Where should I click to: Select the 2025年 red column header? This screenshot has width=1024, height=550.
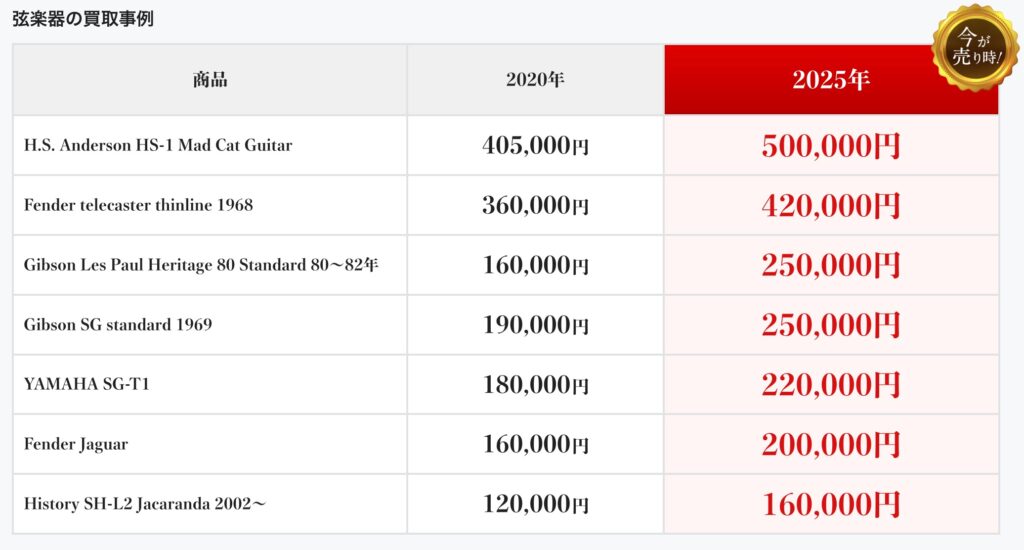tap(831, 80)
